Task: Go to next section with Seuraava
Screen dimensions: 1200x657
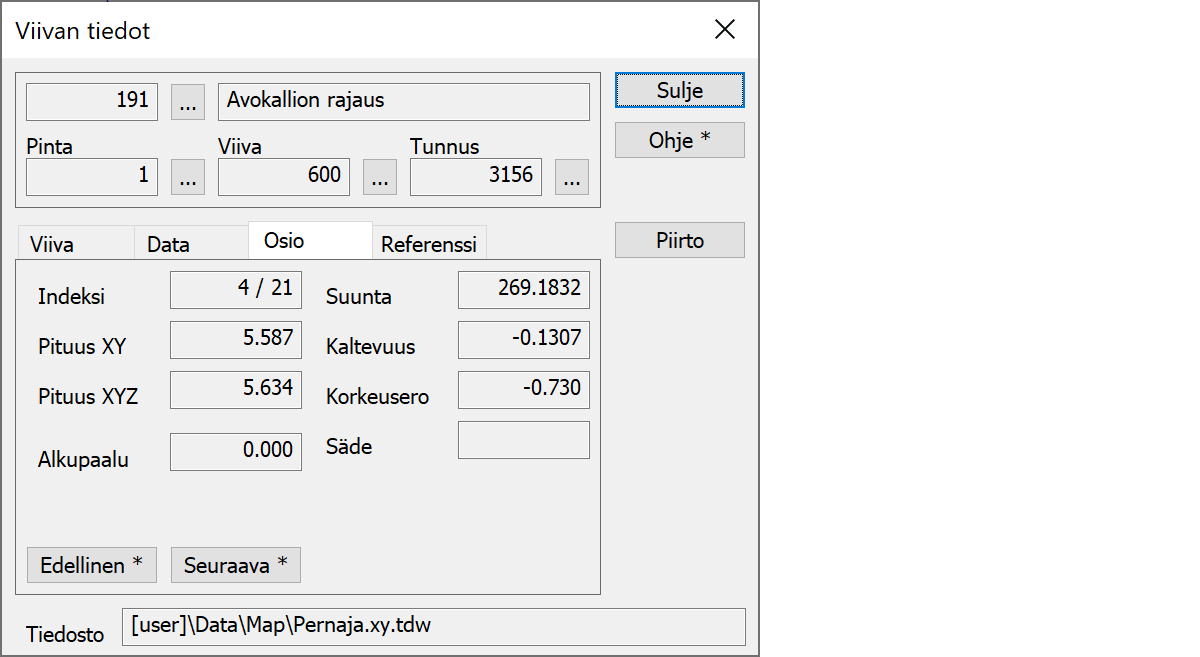Action: click(235, 565)
